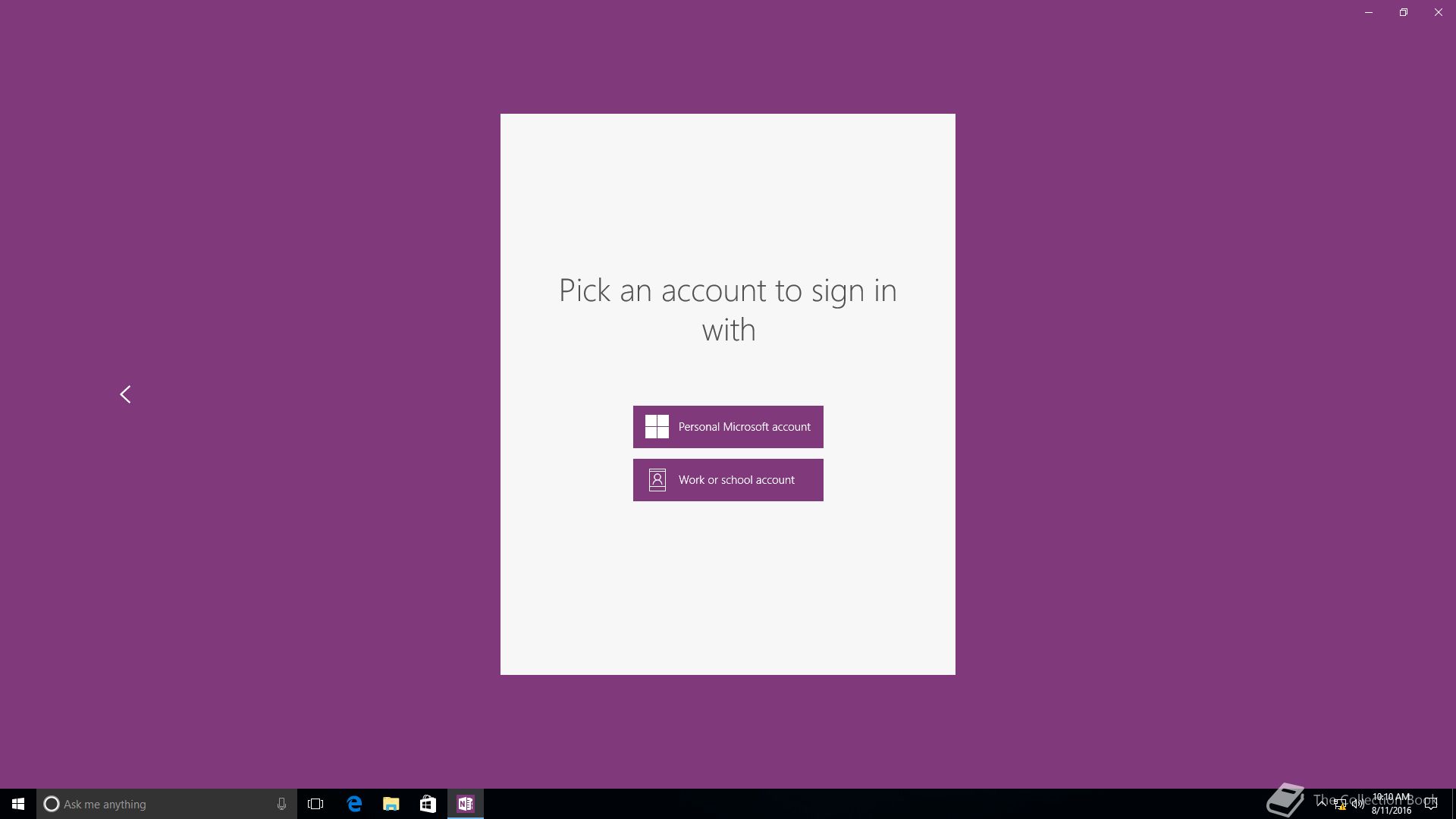Activate Cortana microphone icon

[x=281, y=804]
